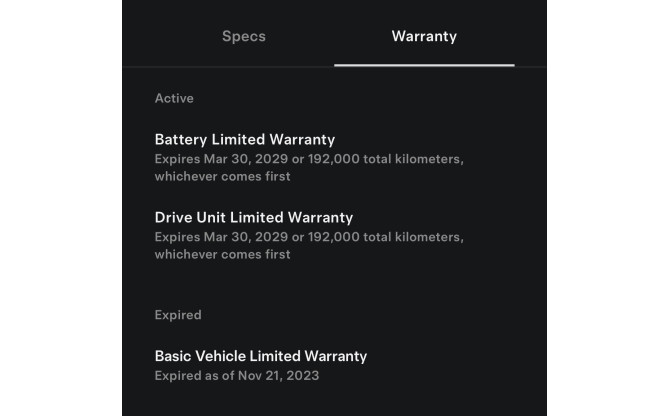669x416 pixels.
Task: Open Drive Unit Limited Warranty details
Action: (254, 217)
